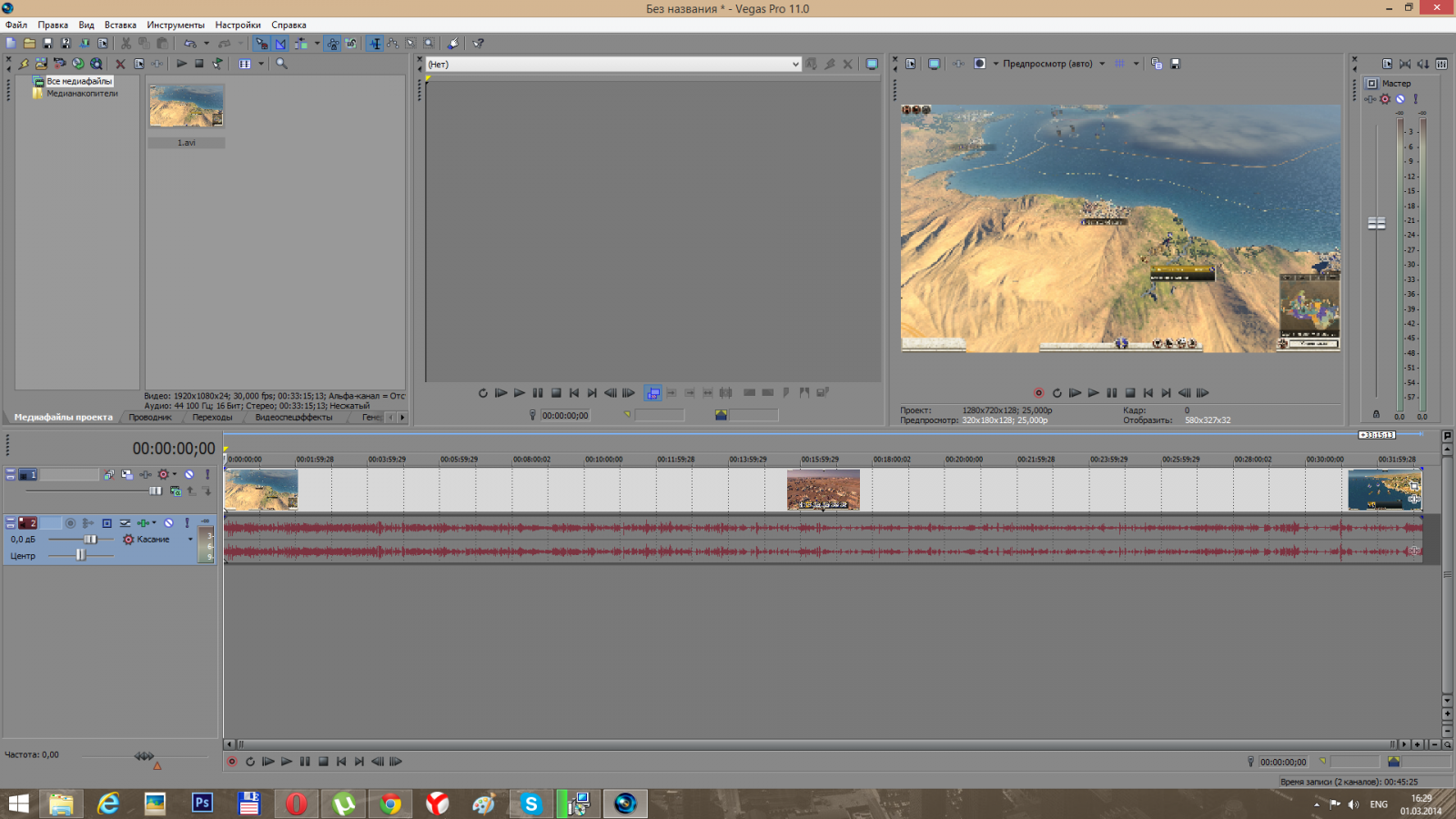This screenshot has height=819, width=1456.
Task: Toggle Enable Snapping in main toolbar
Action: (262, 43)
